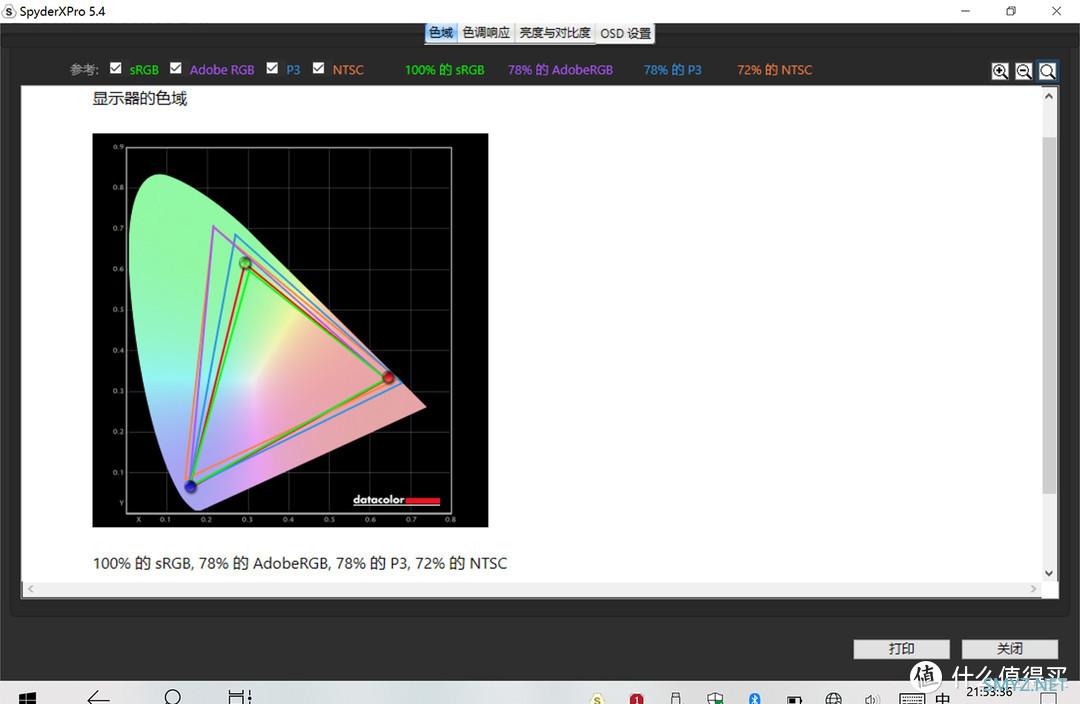Switch to the 色域 tab
This screenshot has width=1080, height=704.
tap(442, 32)
